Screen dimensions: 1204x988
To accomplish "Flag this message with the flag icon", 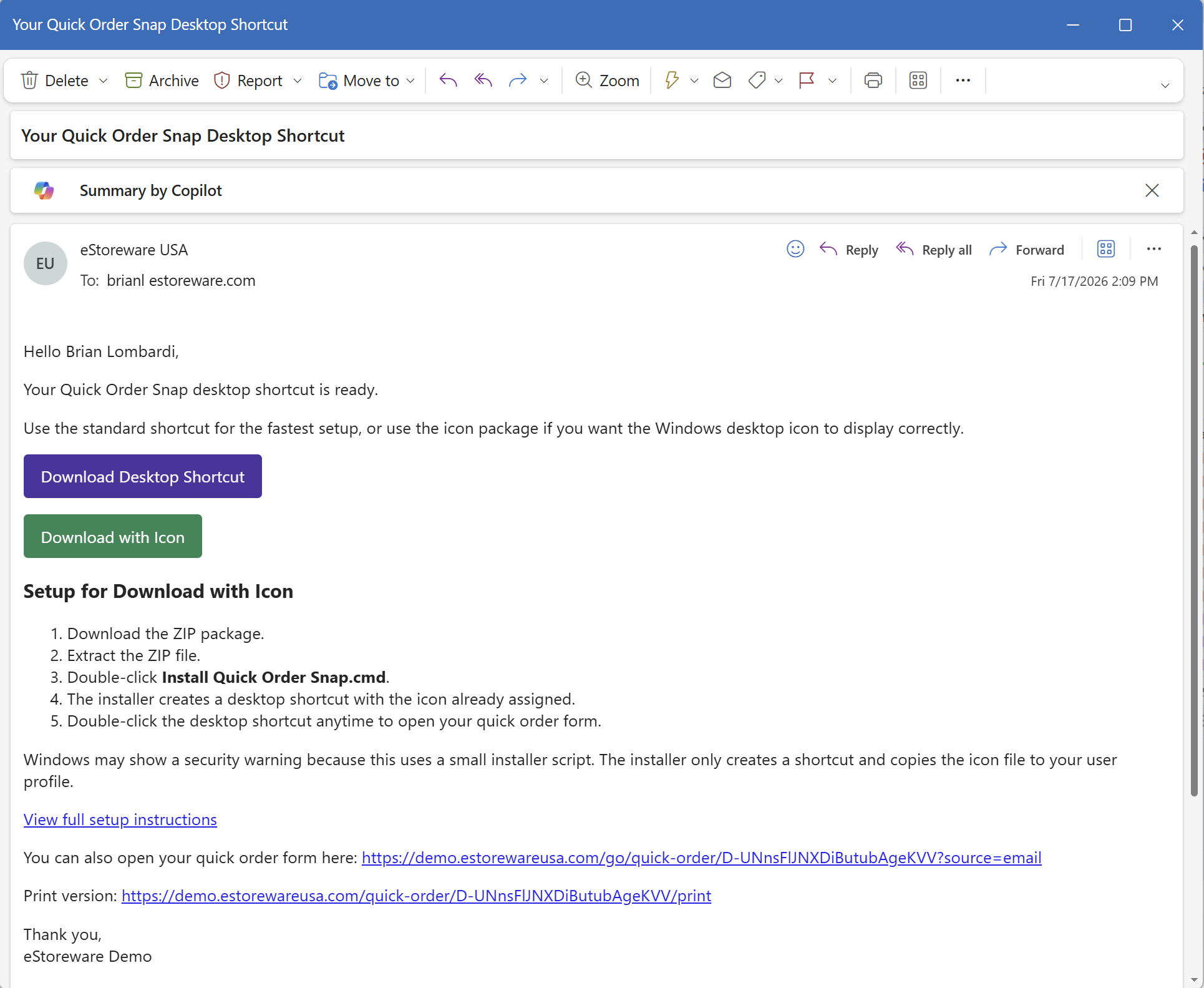I will click(x=807, y=80).
